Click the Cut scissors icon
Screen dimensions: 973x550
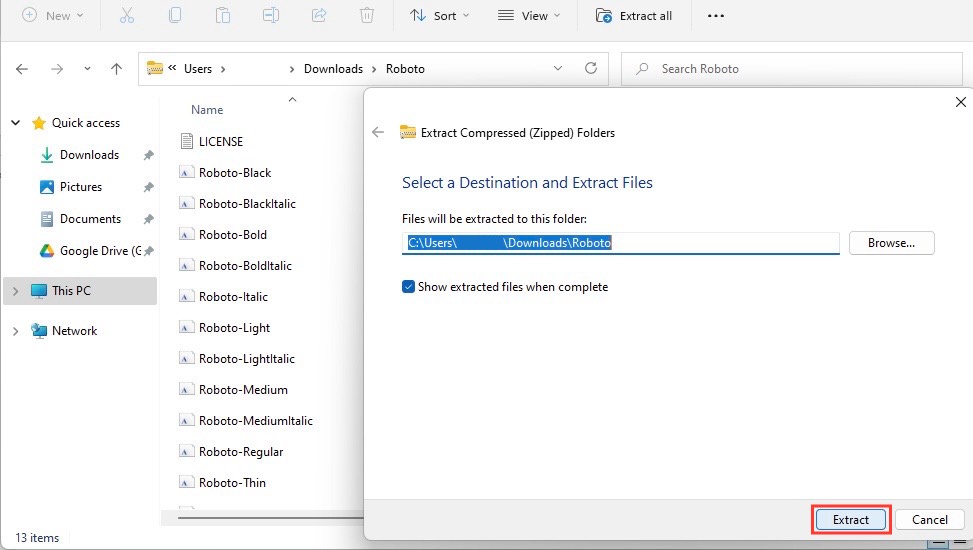[127, 16]
